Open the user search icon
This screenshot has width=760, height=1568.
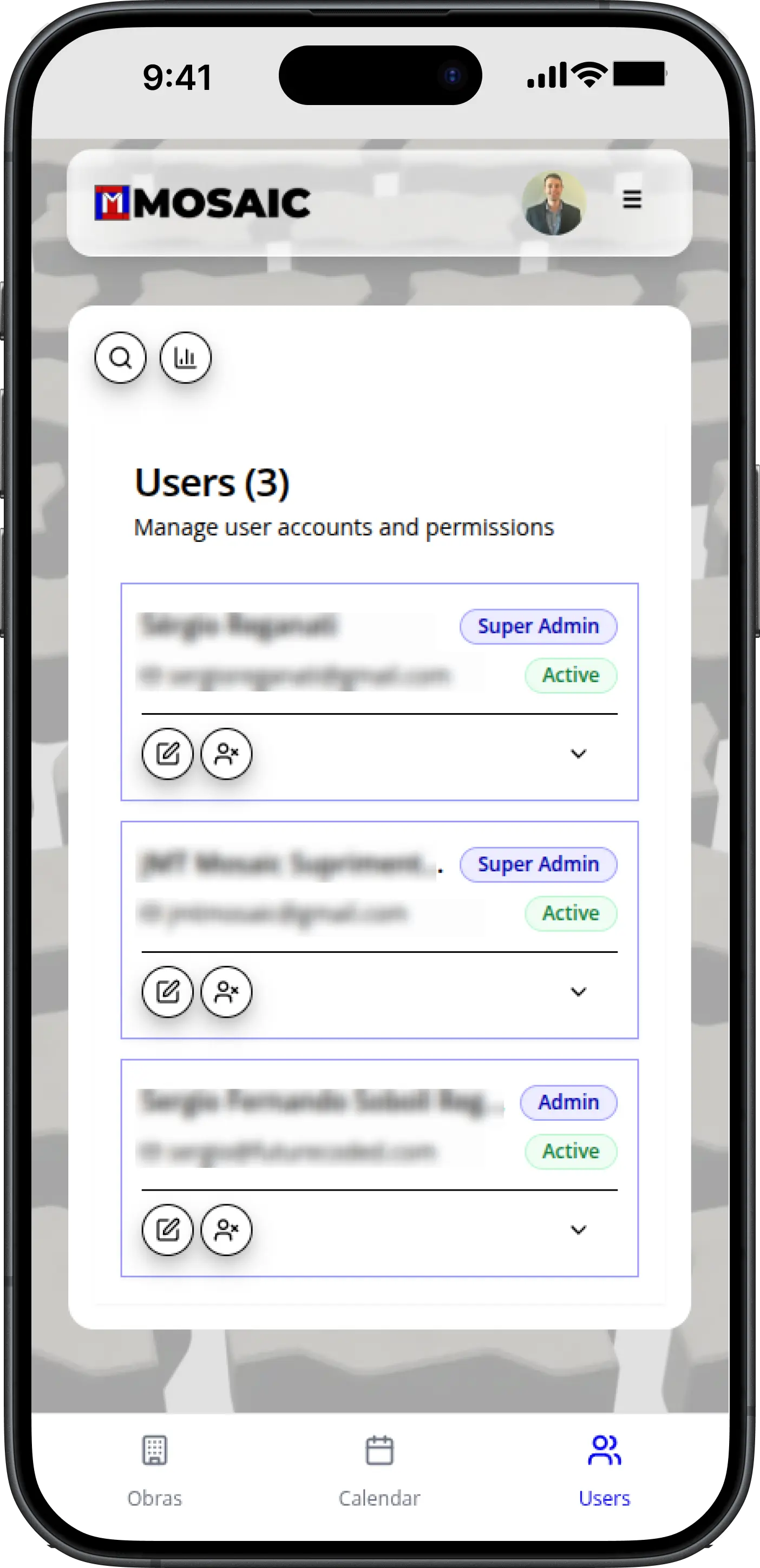click(x=121, y=357)
